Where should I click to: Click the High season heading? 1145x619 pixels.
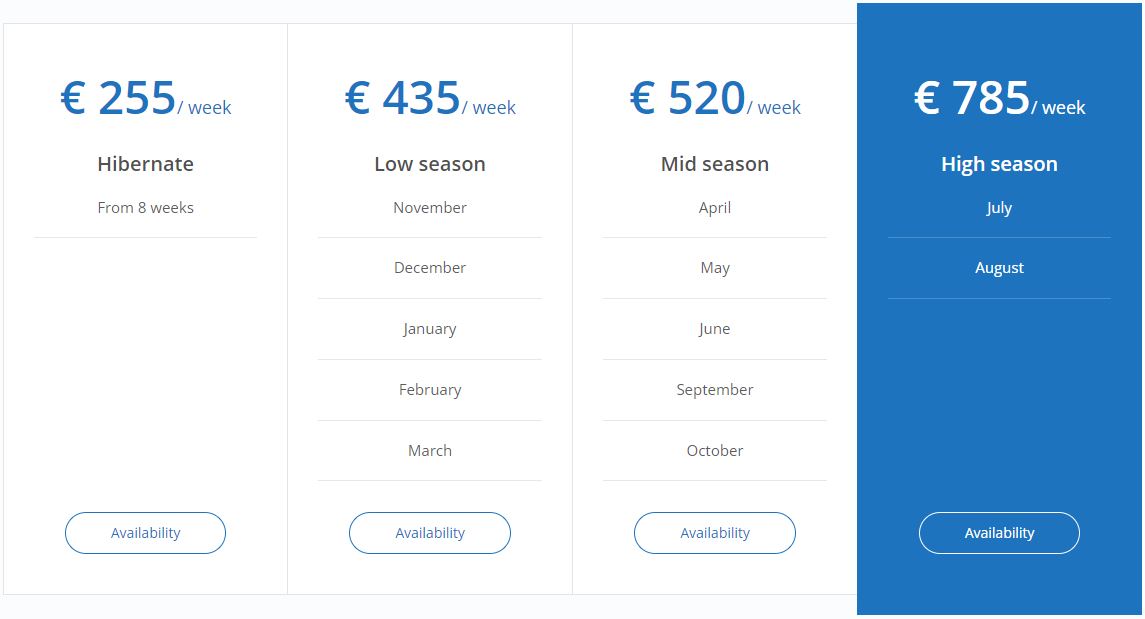click(999, 164)
